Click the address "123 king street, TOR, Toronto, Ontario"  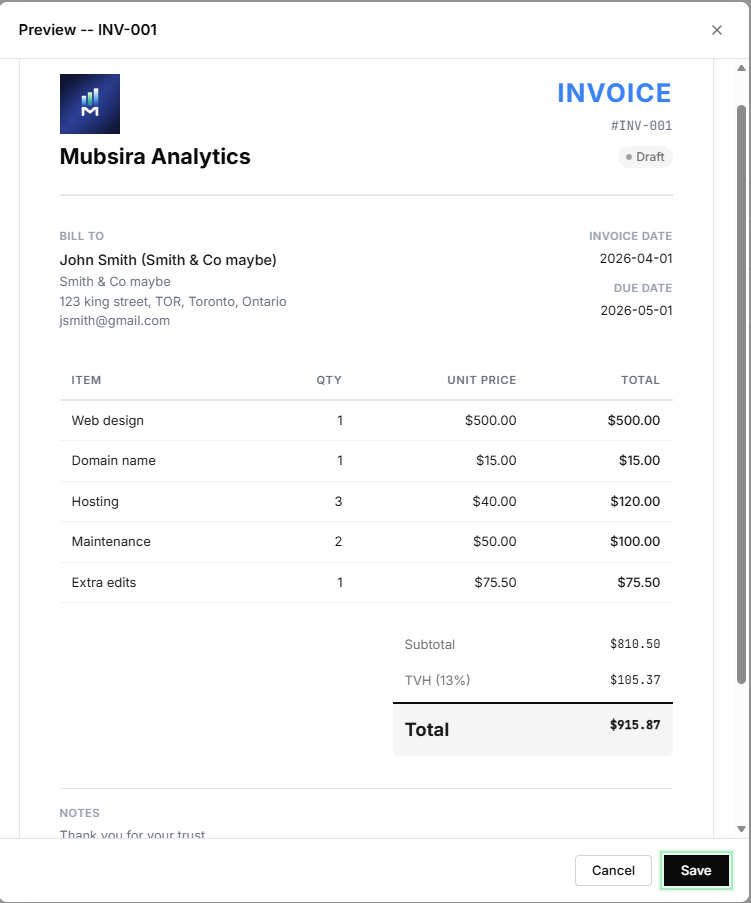(x=173, y=302)
